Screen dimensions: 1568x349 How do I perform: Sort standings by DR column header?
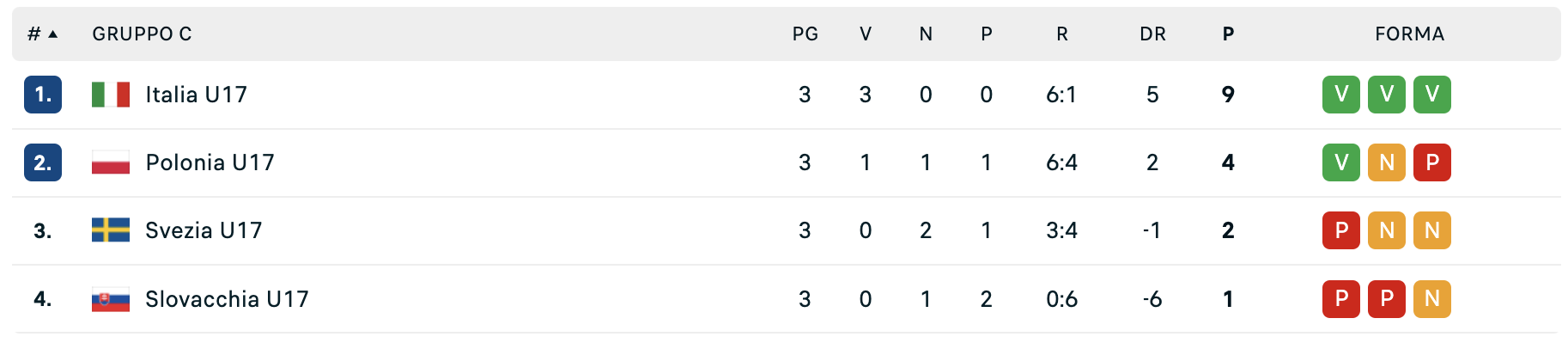click(x=1152, y=34)
